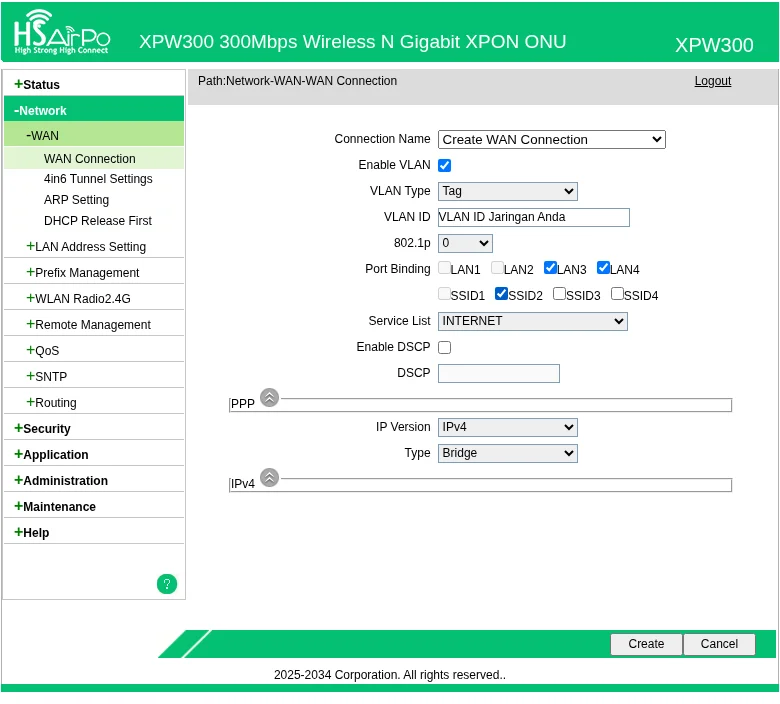The height and width of the screenshot is (704, 780).
Task: Open the IP Version dropdown
Action: click(x=507, y=427)
